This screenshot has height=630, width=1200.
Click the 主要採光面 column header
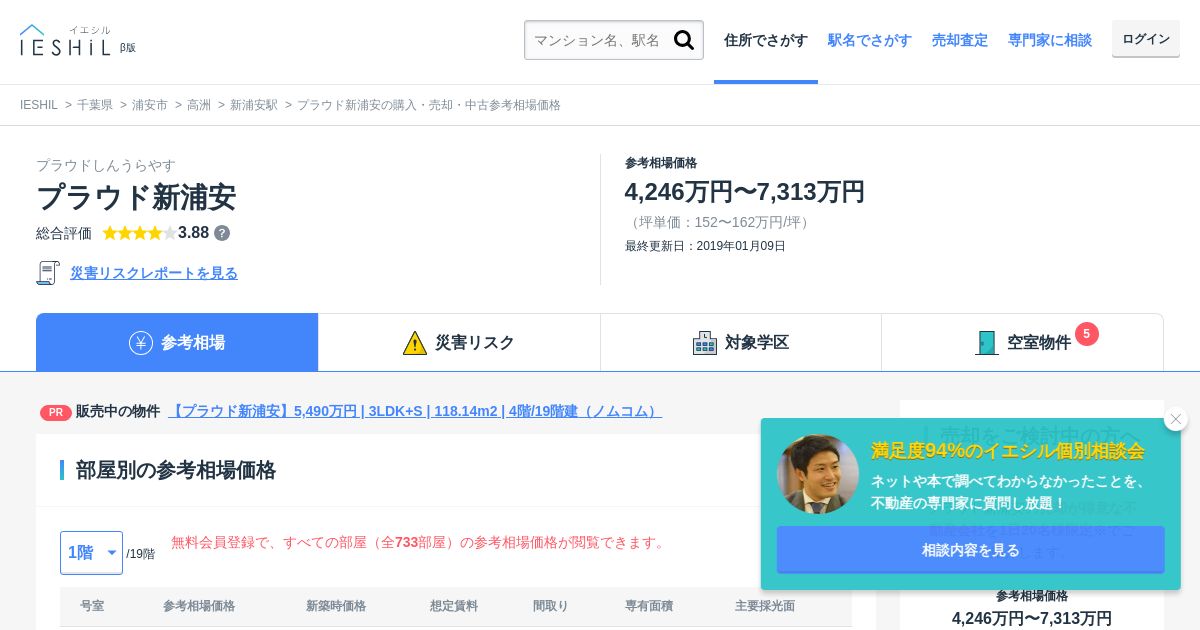(x=765, y=606)
